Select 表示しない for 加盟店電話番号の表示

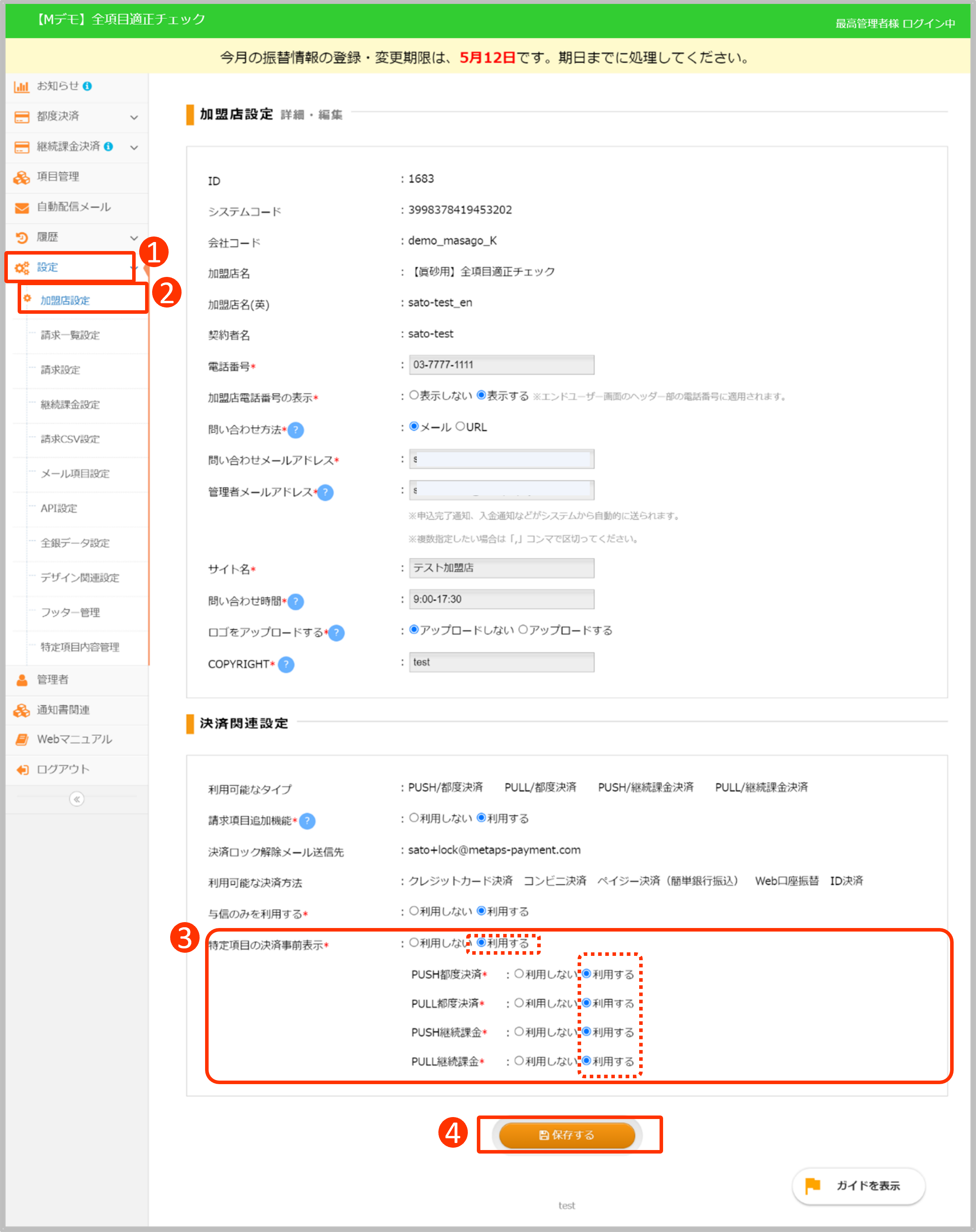[x=414, y=395]
